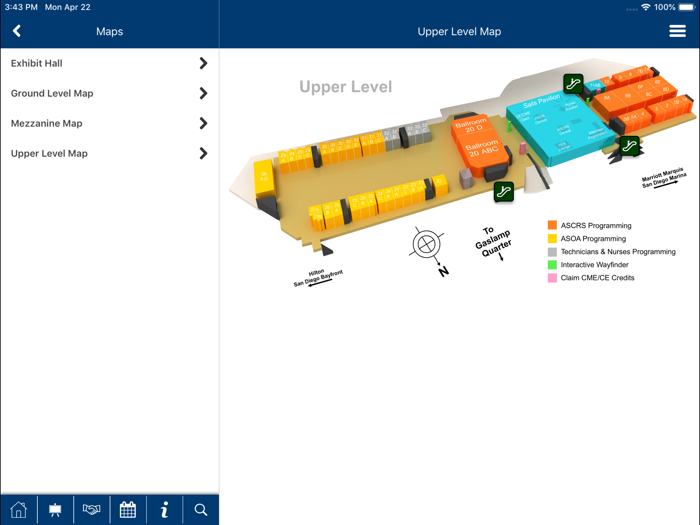Screen dimensions: 700x525
Task: Open the hamburger menu
Action: 677,31
